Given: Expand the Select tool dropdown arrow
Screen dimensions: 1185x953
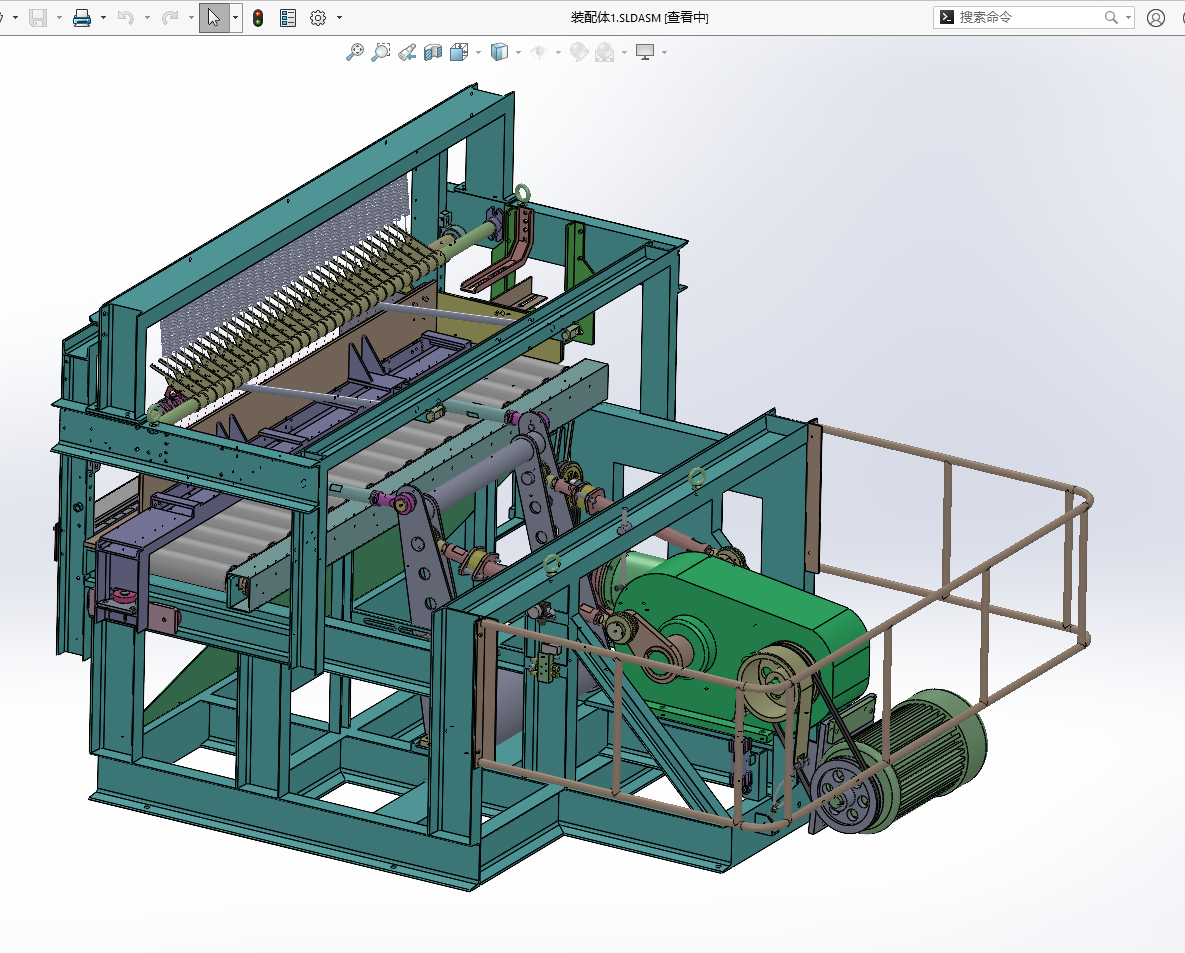Looking at the screenshot, I should point(236,17).
